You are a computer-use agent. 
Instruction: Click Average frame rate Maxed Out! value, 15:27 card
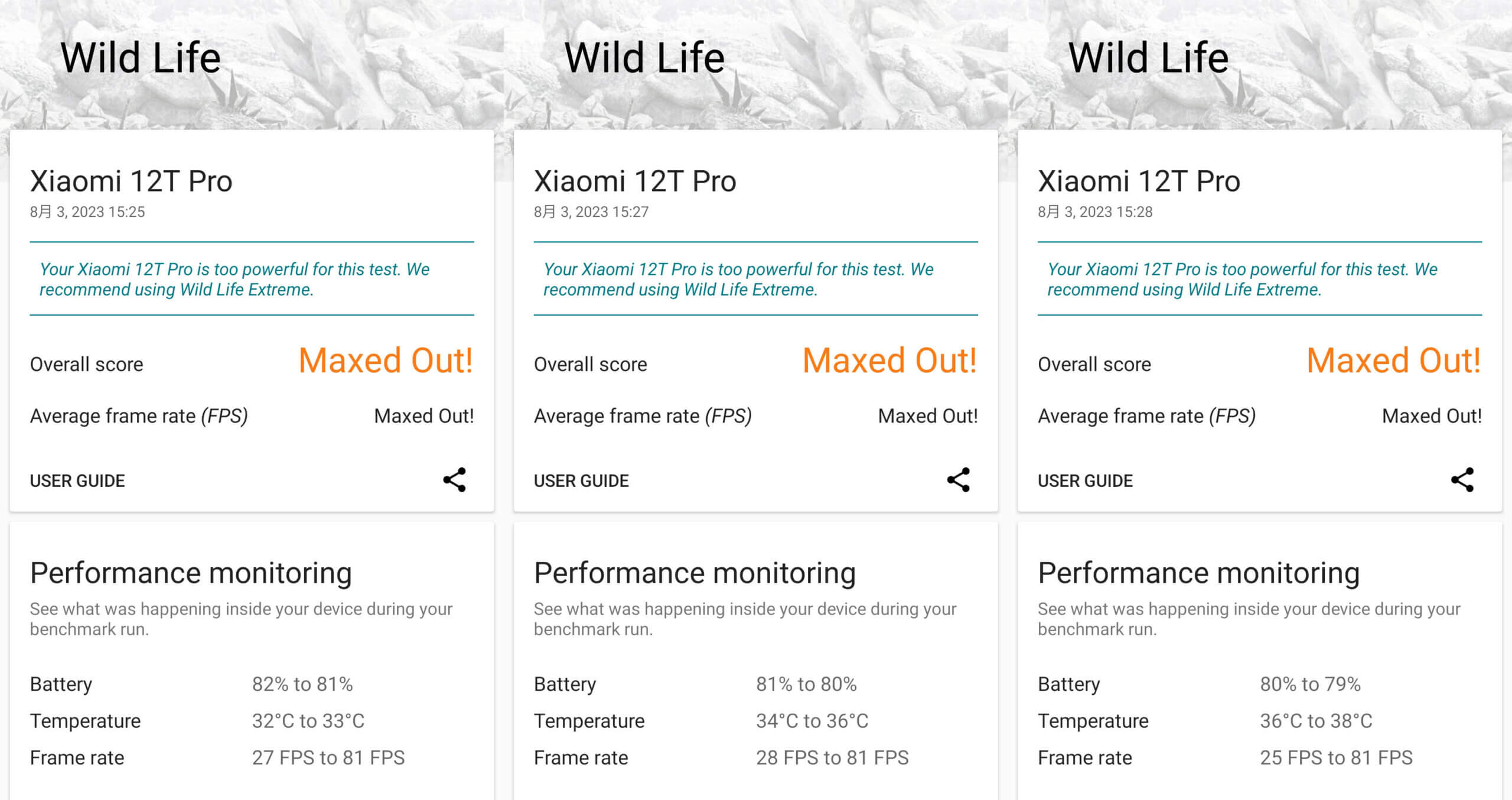pyautogui.click(x=928, y=416)
